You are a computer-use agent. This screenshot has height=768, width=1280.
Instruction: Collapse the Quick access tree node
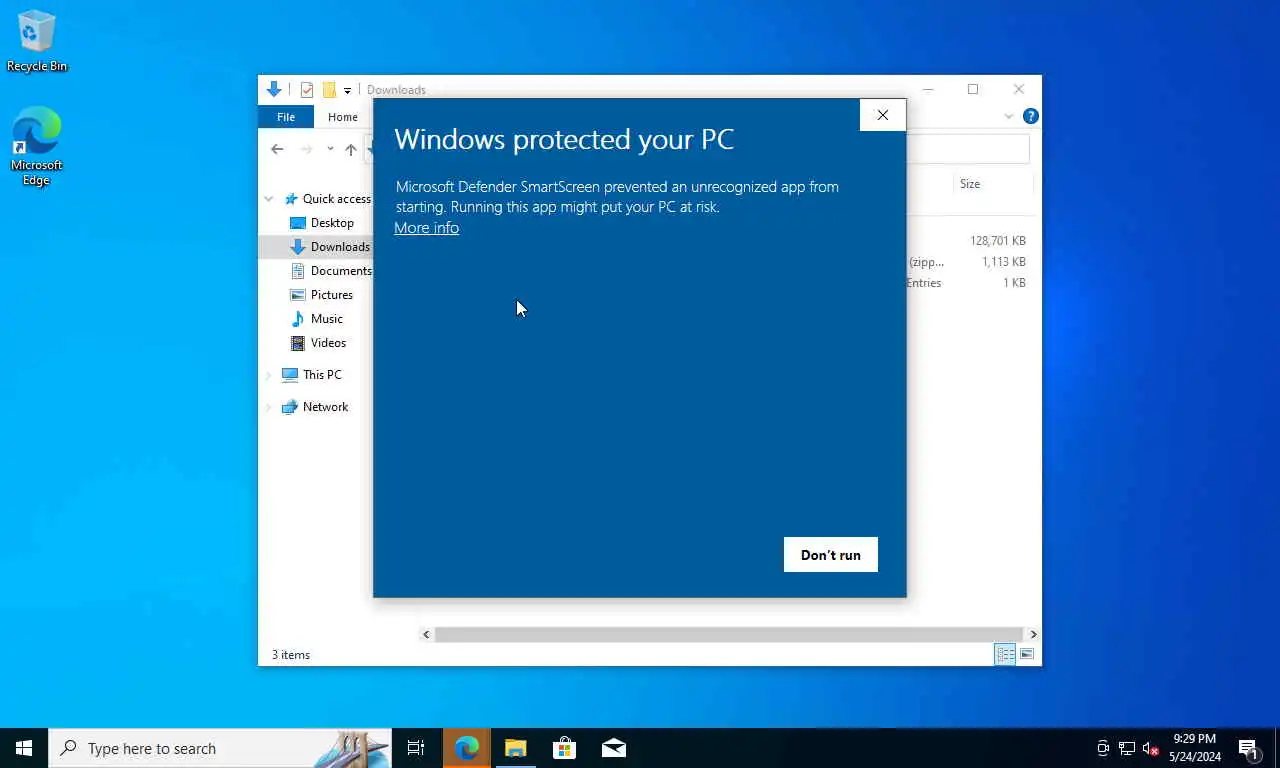pyautogui.click(x=269, y=199)
